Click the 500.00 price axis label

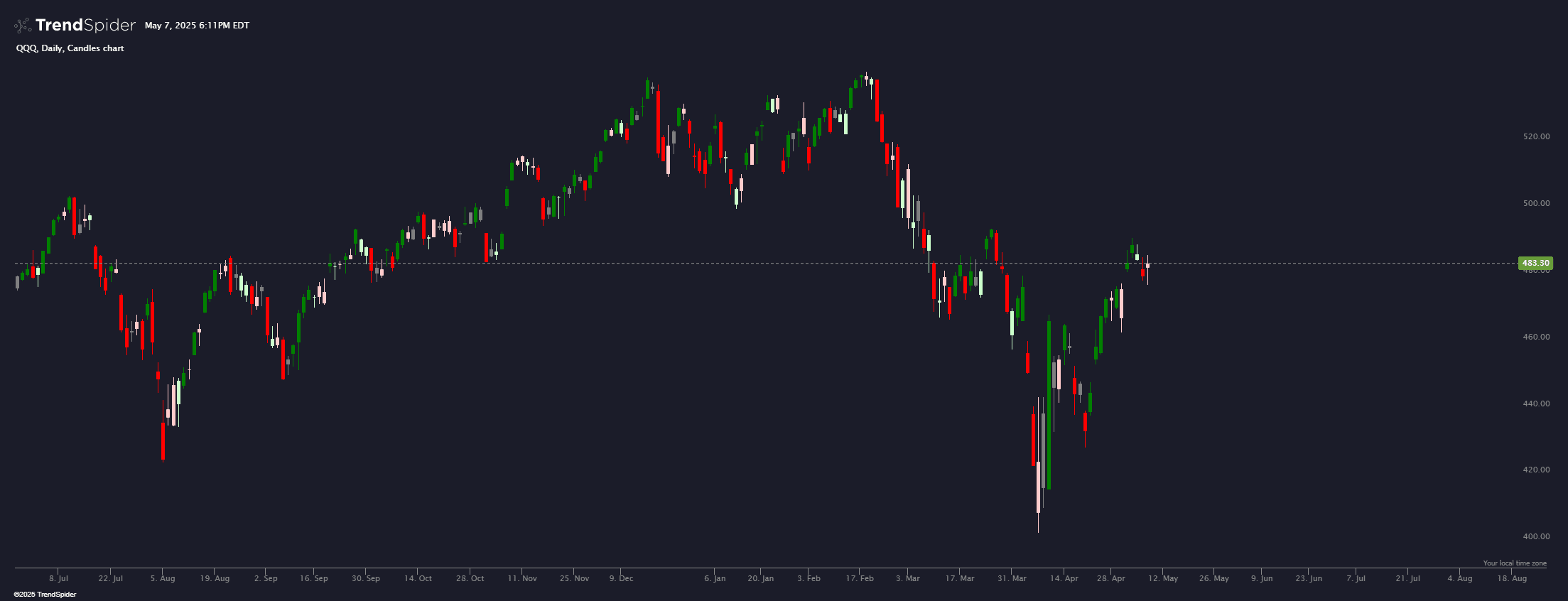tap(1536, 203)
